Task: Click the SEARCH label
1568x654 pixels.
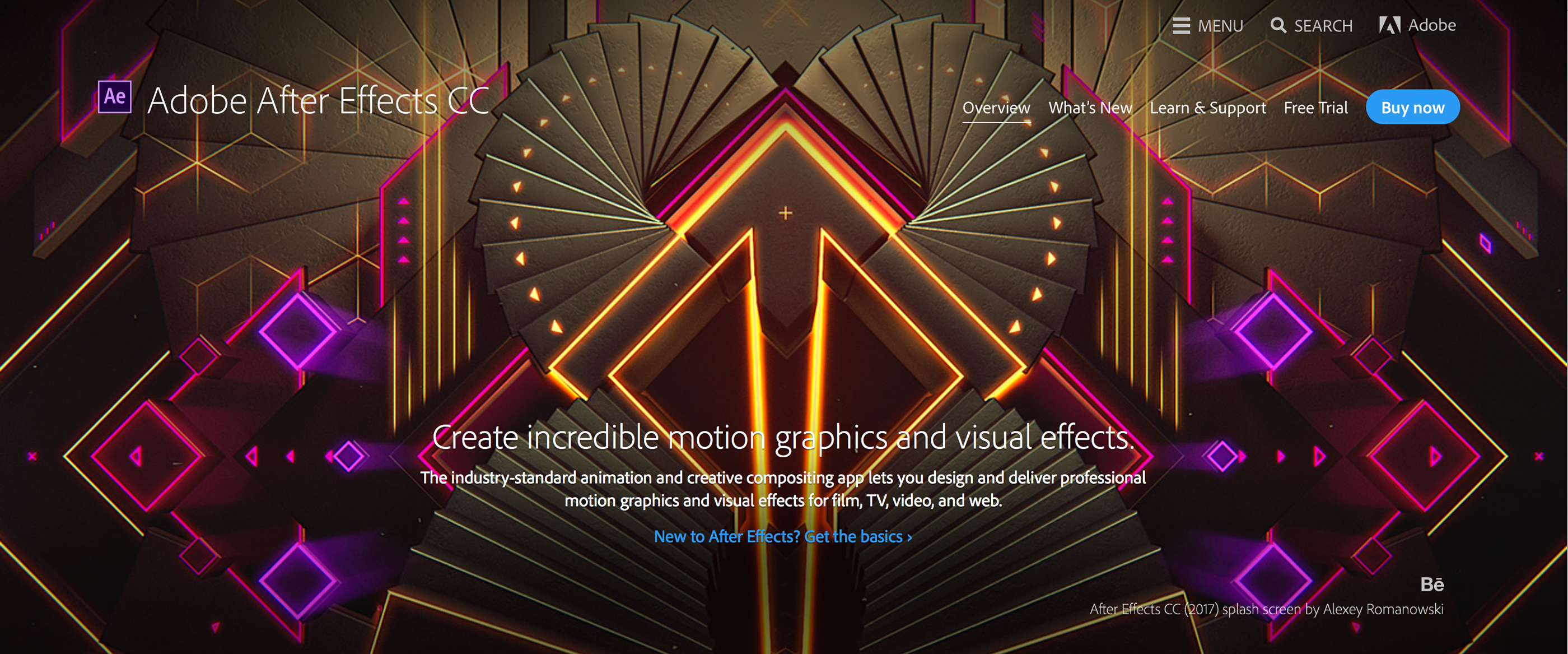Action: pyautogui.click(x=1323, y=26)
